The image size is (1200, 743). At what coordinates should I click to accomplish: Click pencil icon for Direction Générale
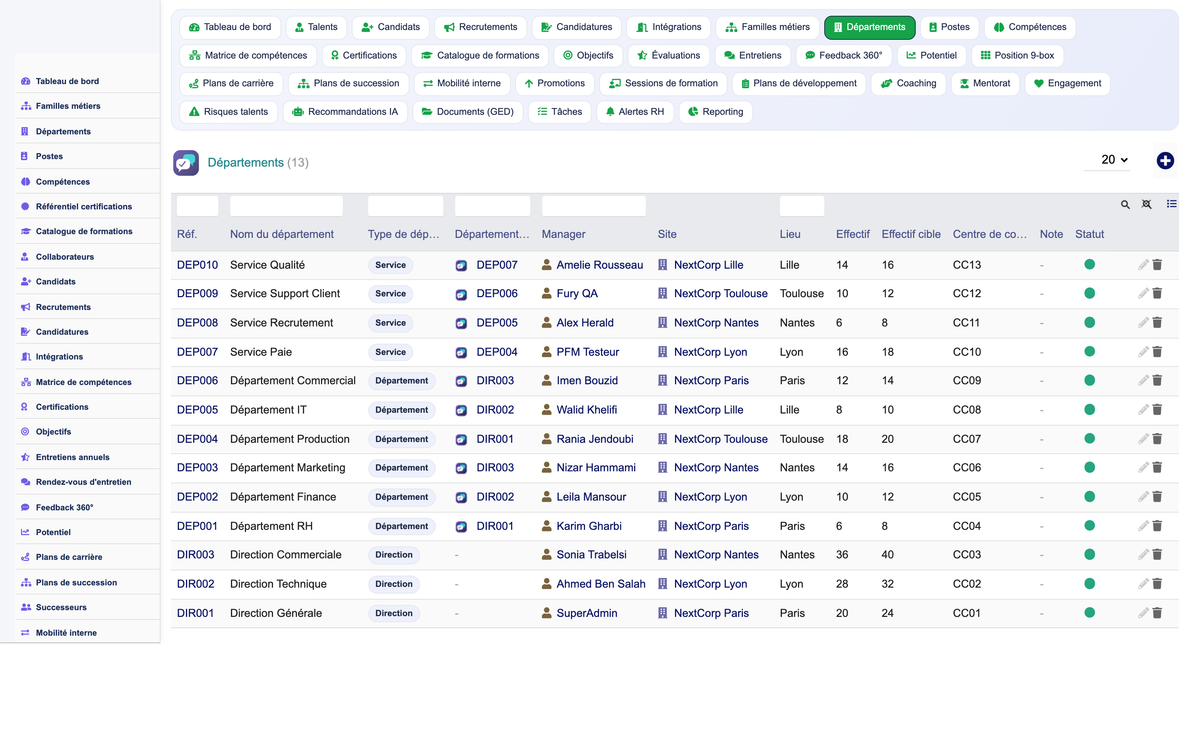tap(1143, 613)
